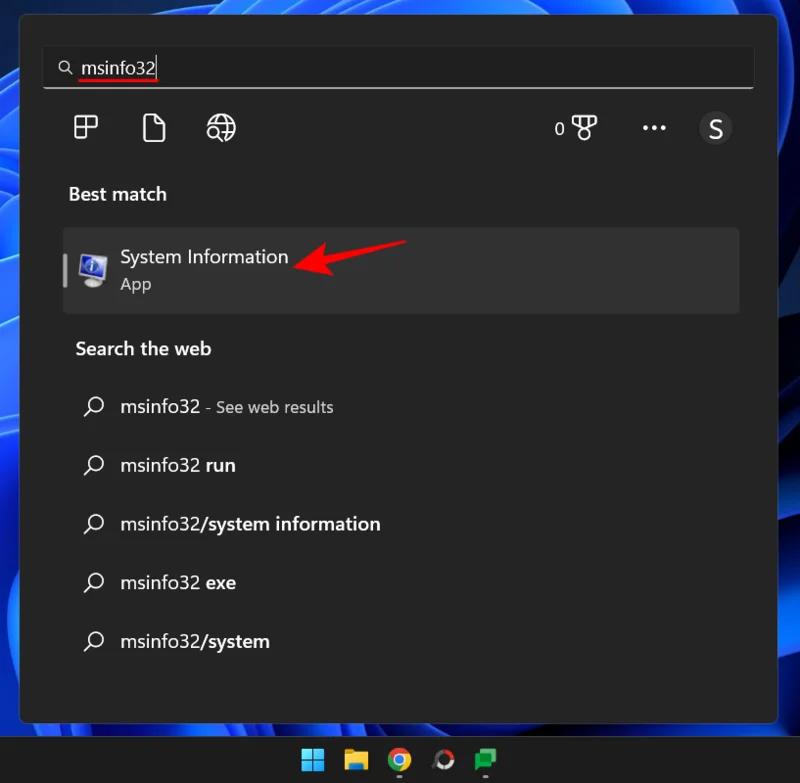Launch Chrome from the taskbar
The image size is (800, 783).
(x=399, y=760)
